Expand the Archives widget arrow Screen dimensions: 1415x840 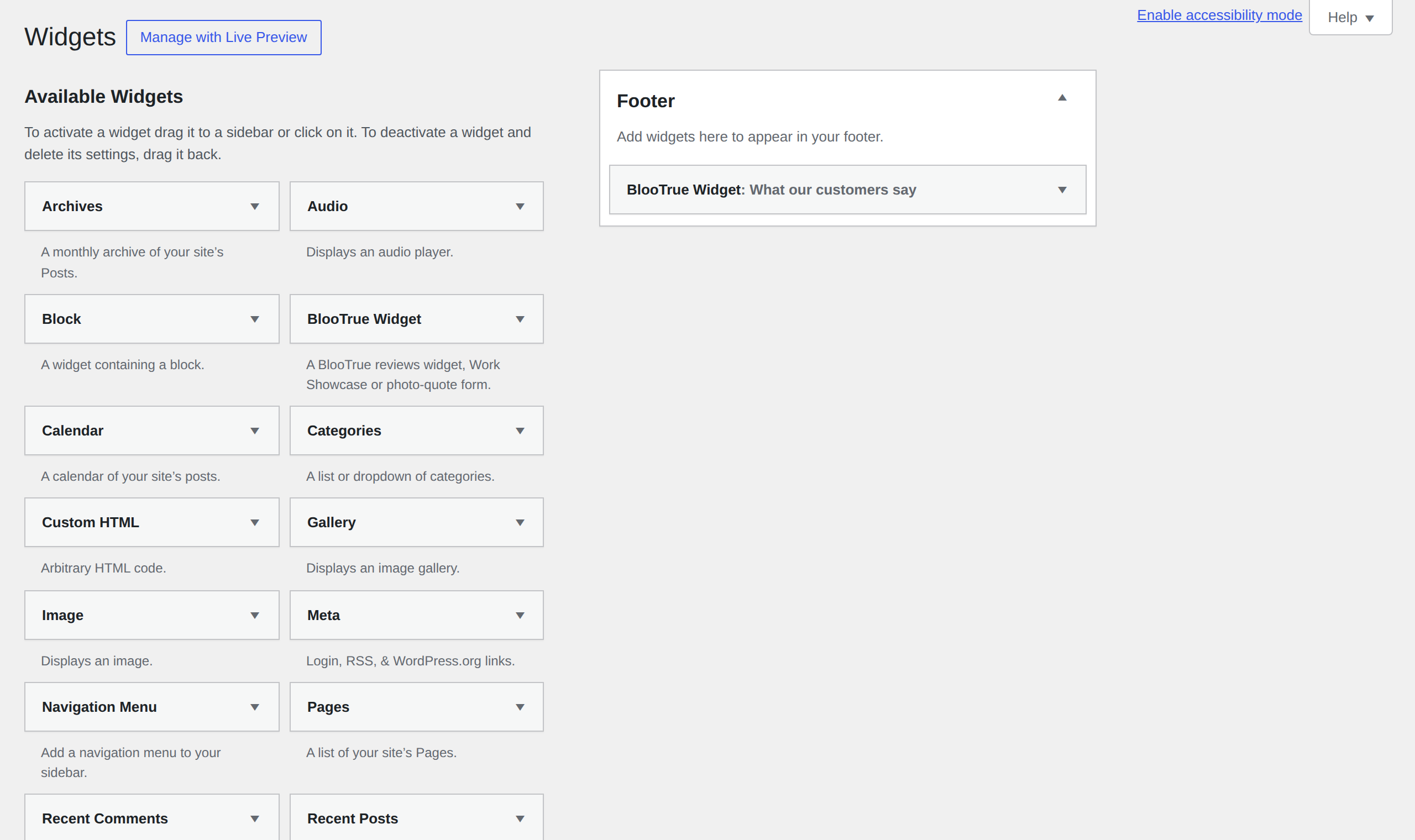tap(255, 207)
